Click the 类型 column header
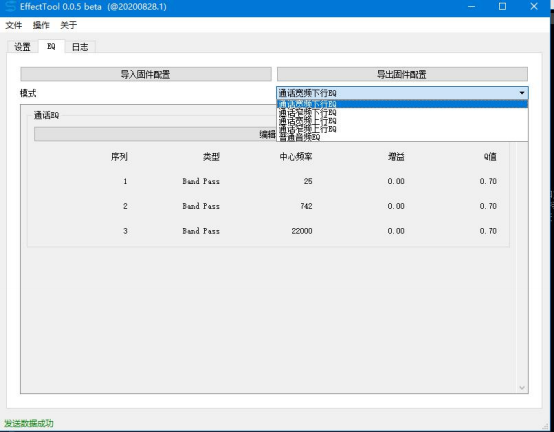The width and height of the screenshot is (554, 432). [x=211, y=156]
